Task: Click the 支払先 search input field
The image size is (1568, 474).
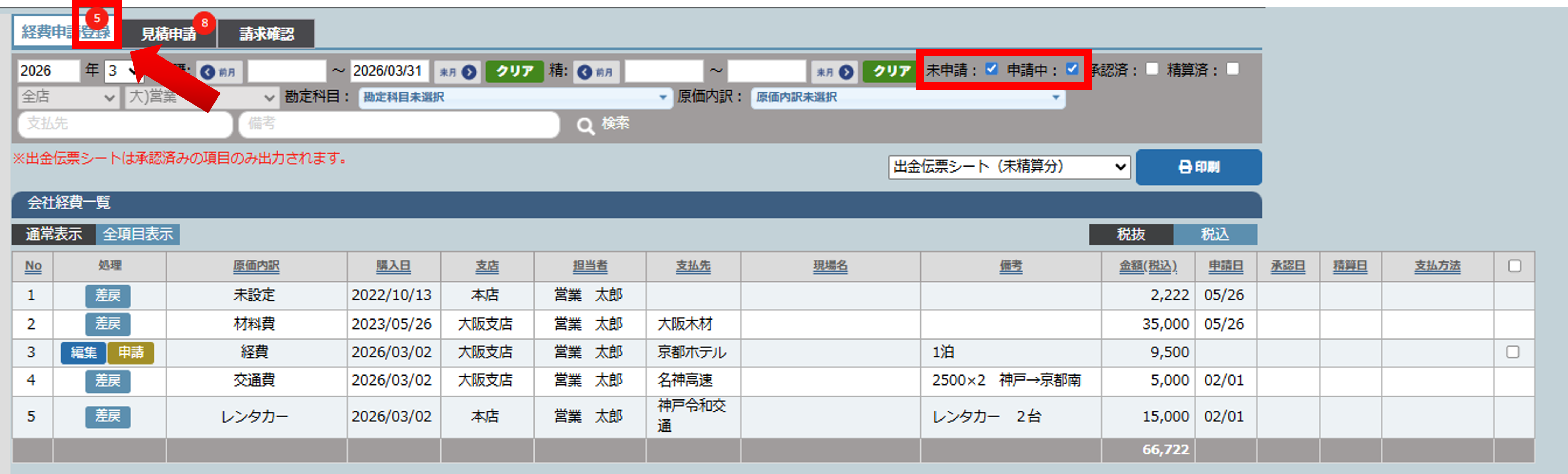Action: (125, 124)
